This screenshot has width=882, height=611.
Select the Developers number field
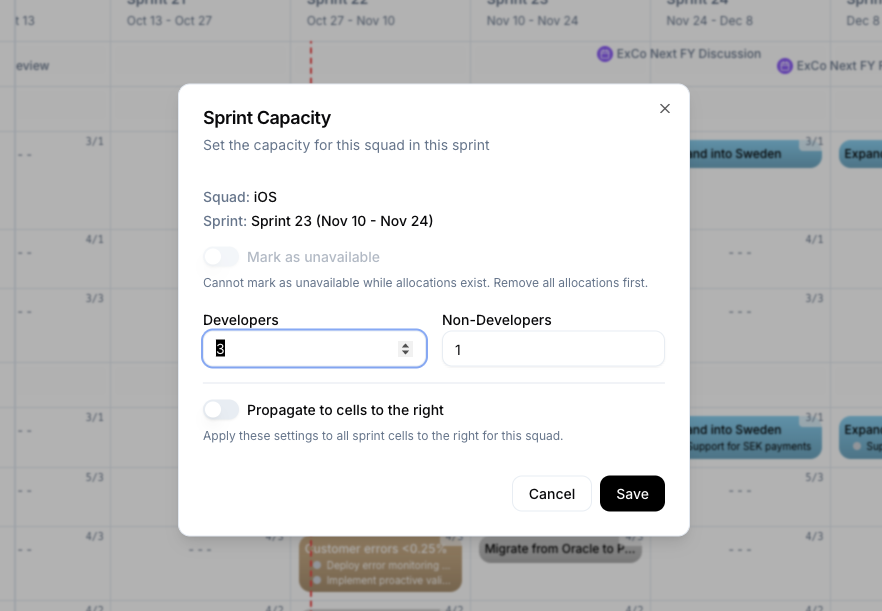coord(300,348)
